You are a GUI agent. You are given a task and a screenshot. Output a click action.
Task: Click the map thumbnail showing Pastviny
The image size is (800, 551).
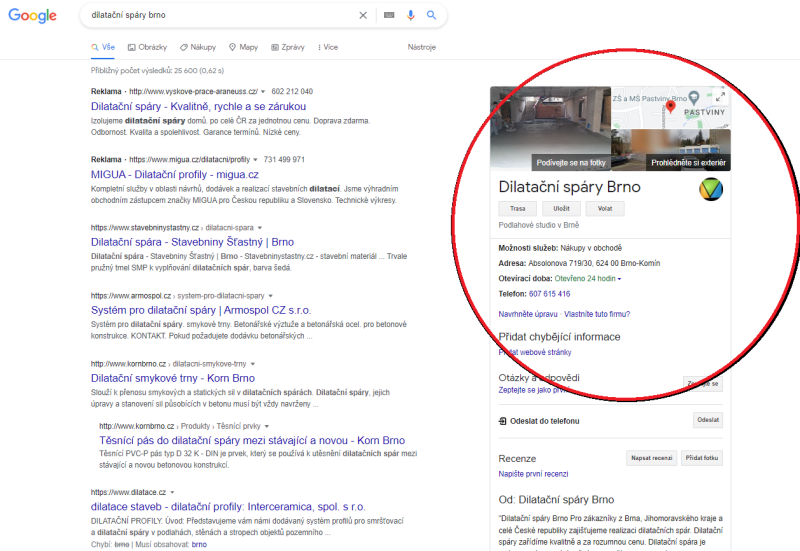(671, 107)
